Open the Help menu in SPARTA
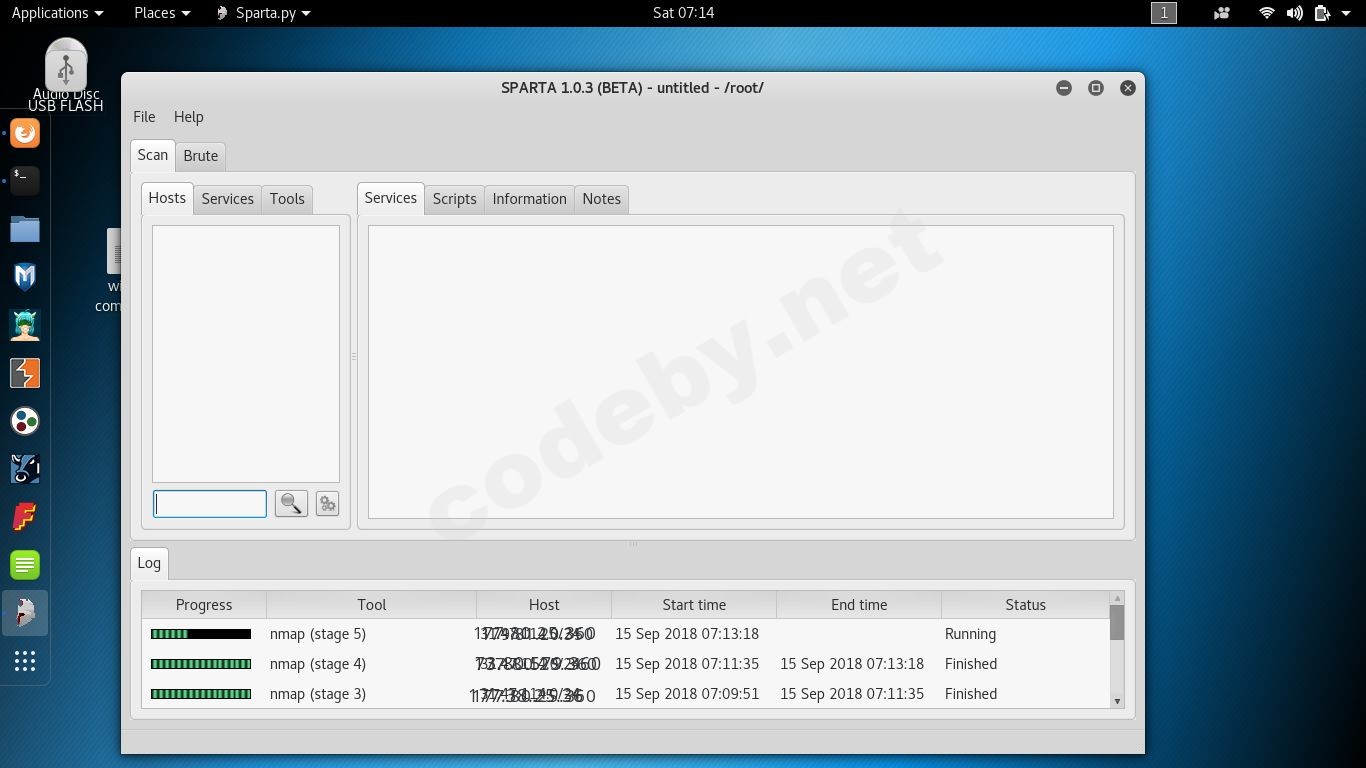This screenshot has width=1366, height=768. click(188, 117)
